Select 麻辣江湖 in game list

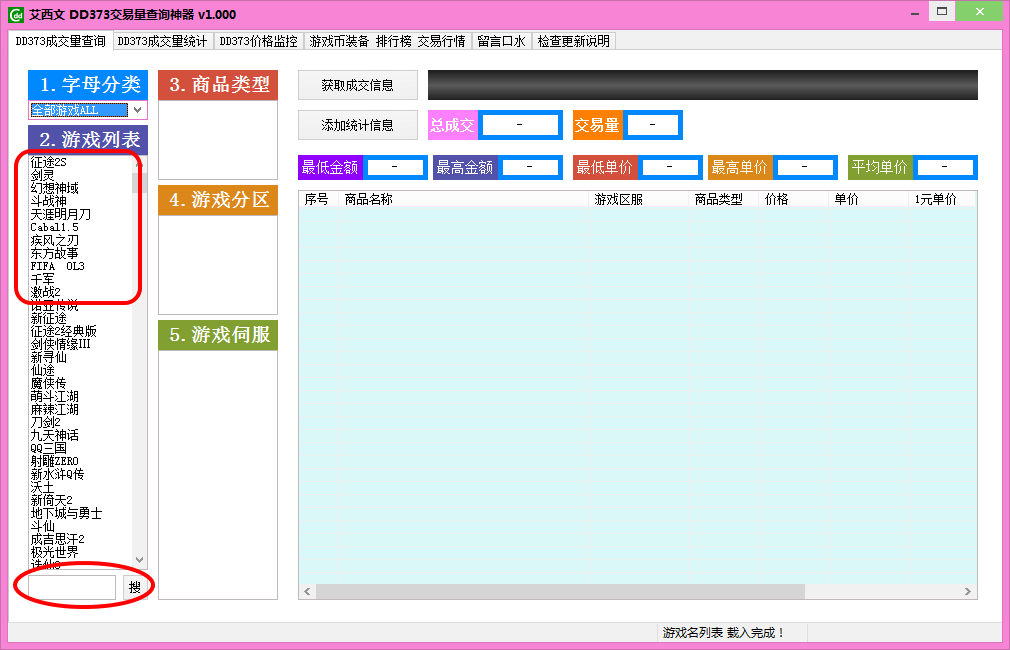point(55,409)
